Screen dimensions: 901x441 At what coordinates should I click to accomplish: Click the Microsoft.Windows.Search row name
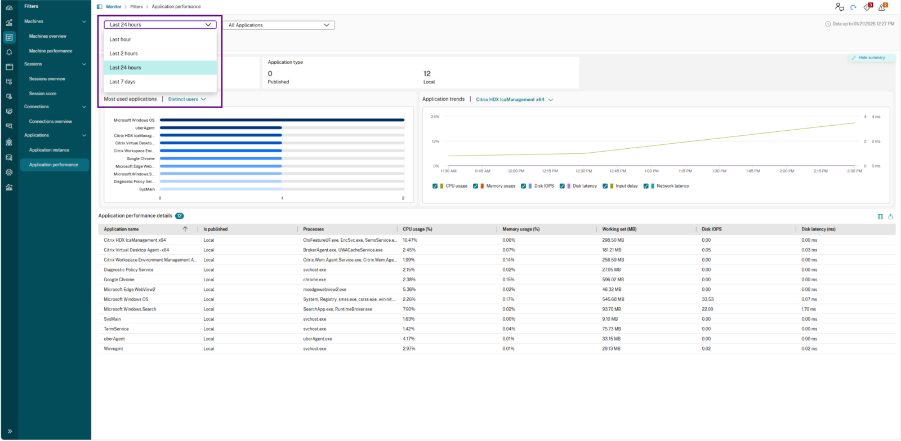(130, 309)
